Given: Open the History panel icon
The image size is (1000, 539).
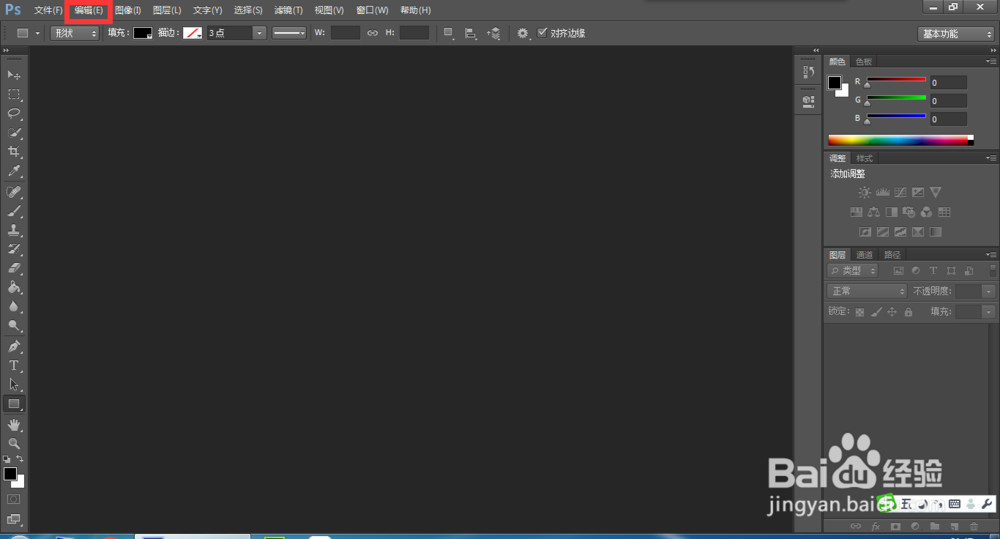Looking at the screenshot, I should 809,71.
